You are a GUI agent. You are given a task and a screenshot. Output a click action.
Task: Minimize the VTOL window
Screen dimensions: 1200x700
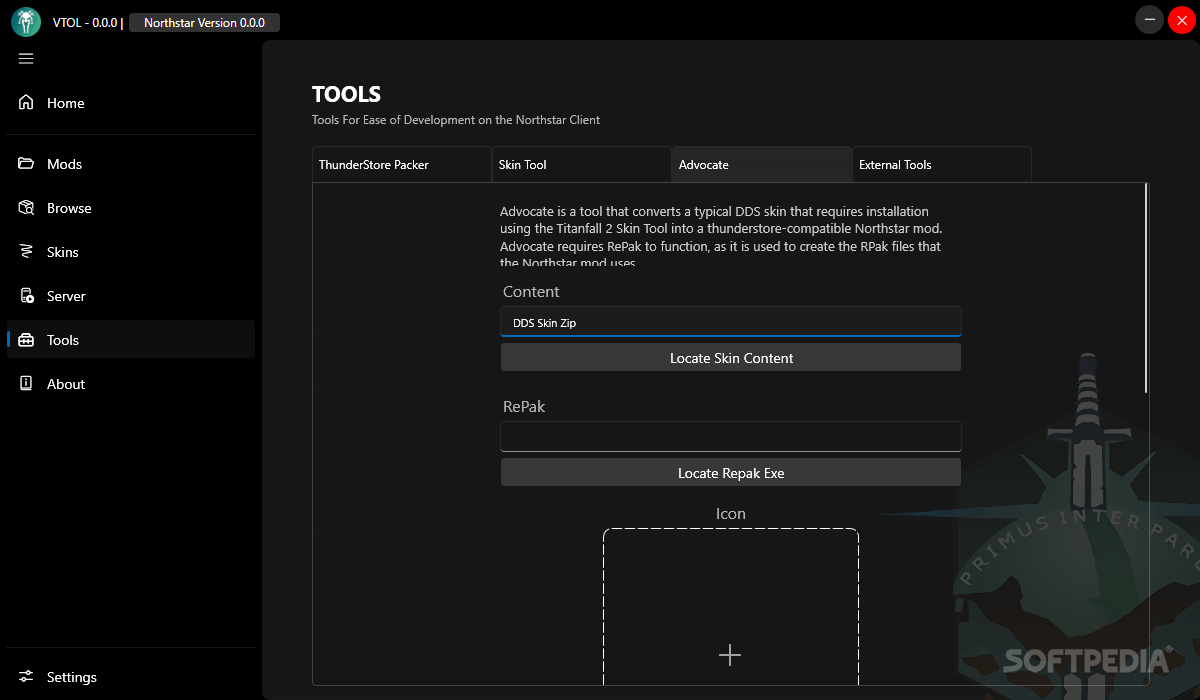tap(1150, 19)
